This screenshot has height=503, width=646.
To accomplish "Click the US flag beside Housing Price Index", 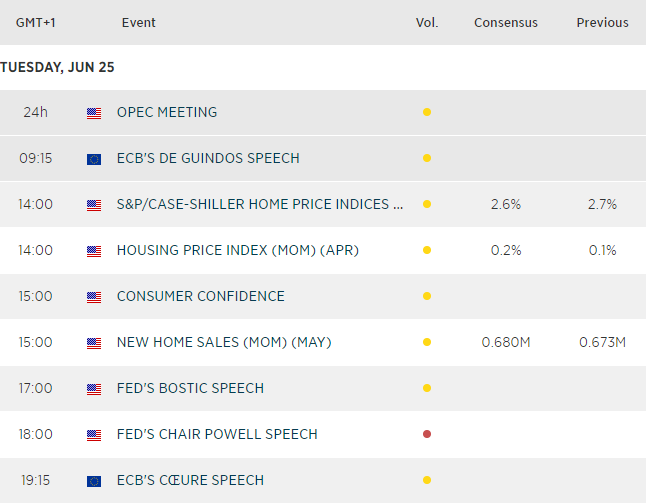I will [x=94, y=251].
